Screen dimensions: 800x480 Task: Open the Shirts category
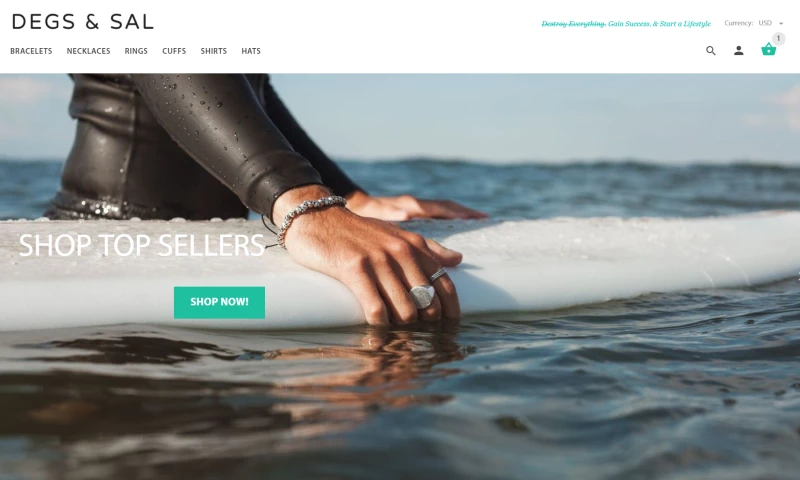pyautogui.click(x=214, y=51)
